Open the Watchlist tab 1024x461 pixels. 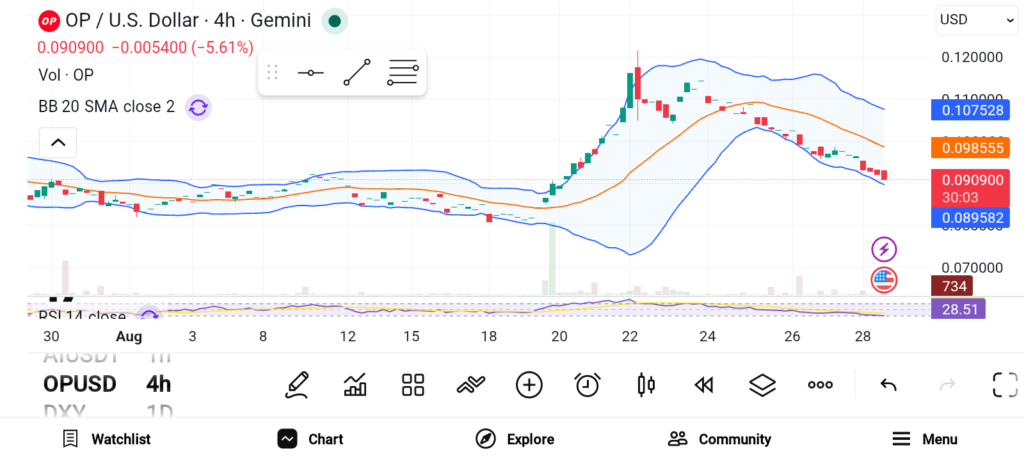tap(106, 439)
